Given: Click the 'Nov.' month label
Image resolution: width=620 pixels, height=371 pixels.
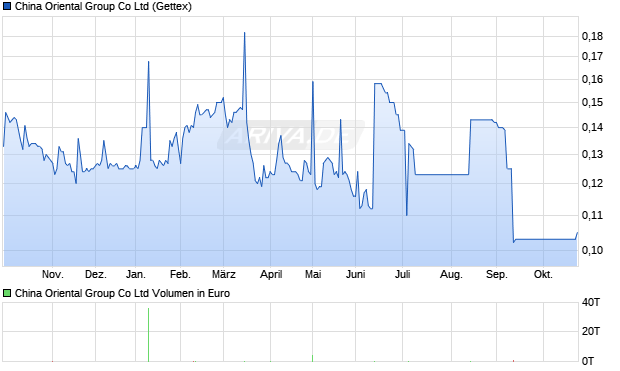Looking at the screenshot, I should tap(53, 274).
